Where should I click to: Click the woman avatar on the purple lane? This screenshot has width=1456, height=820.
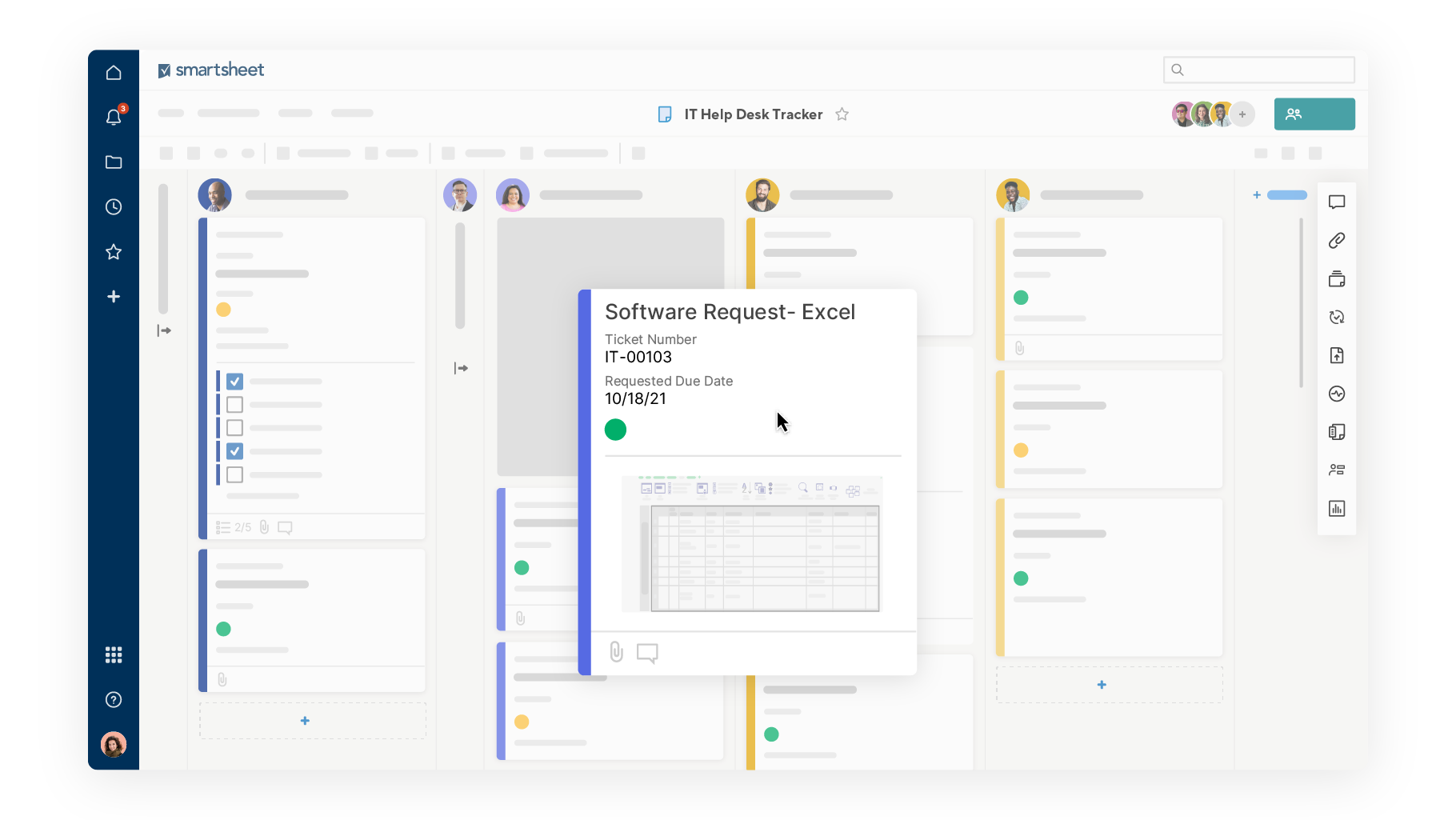[x=513, y=195]
